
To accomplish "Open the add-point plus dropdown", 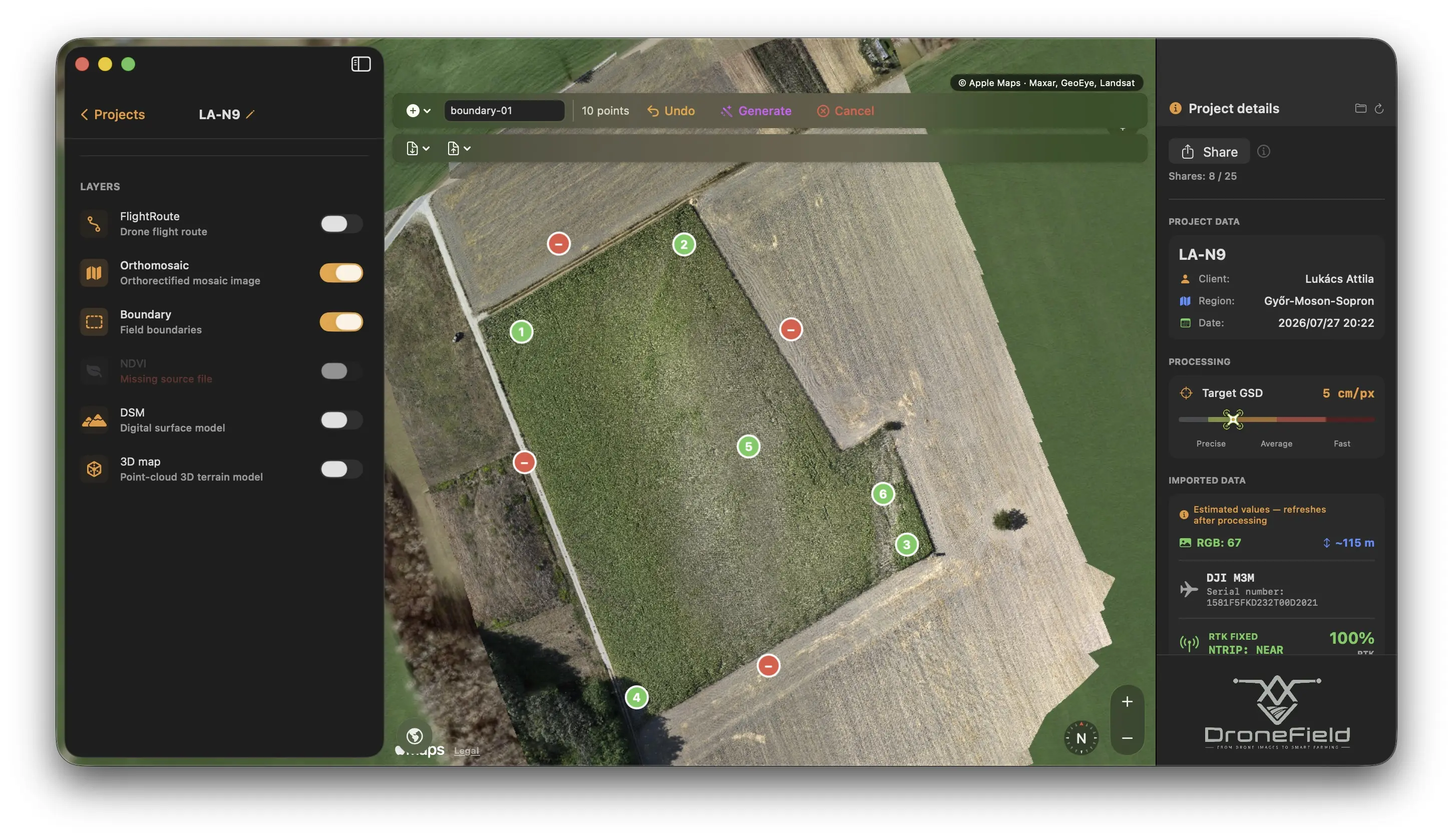I will coord(419,111).
